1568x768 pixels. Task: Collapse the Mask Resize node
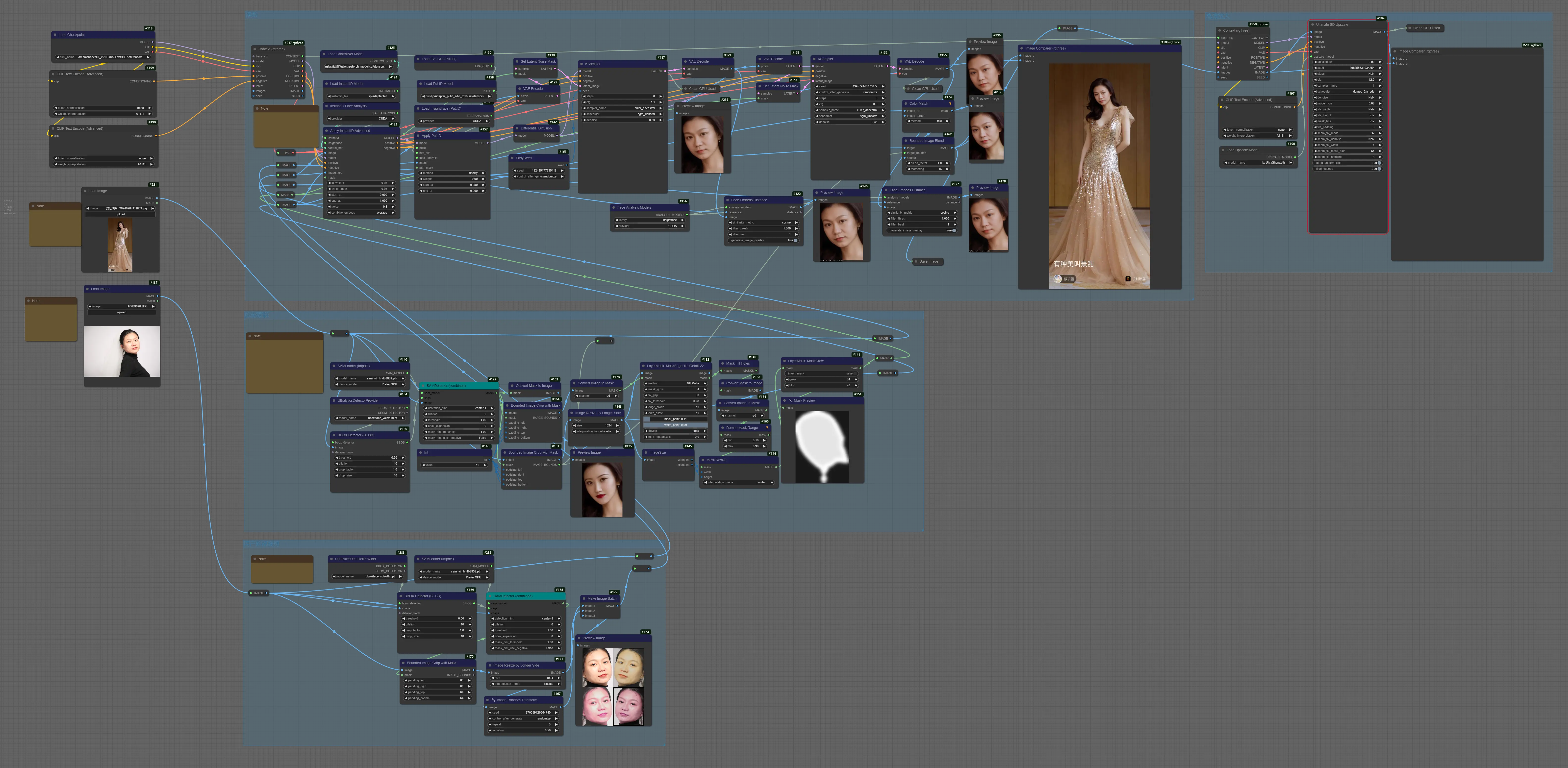coord(703,460)
